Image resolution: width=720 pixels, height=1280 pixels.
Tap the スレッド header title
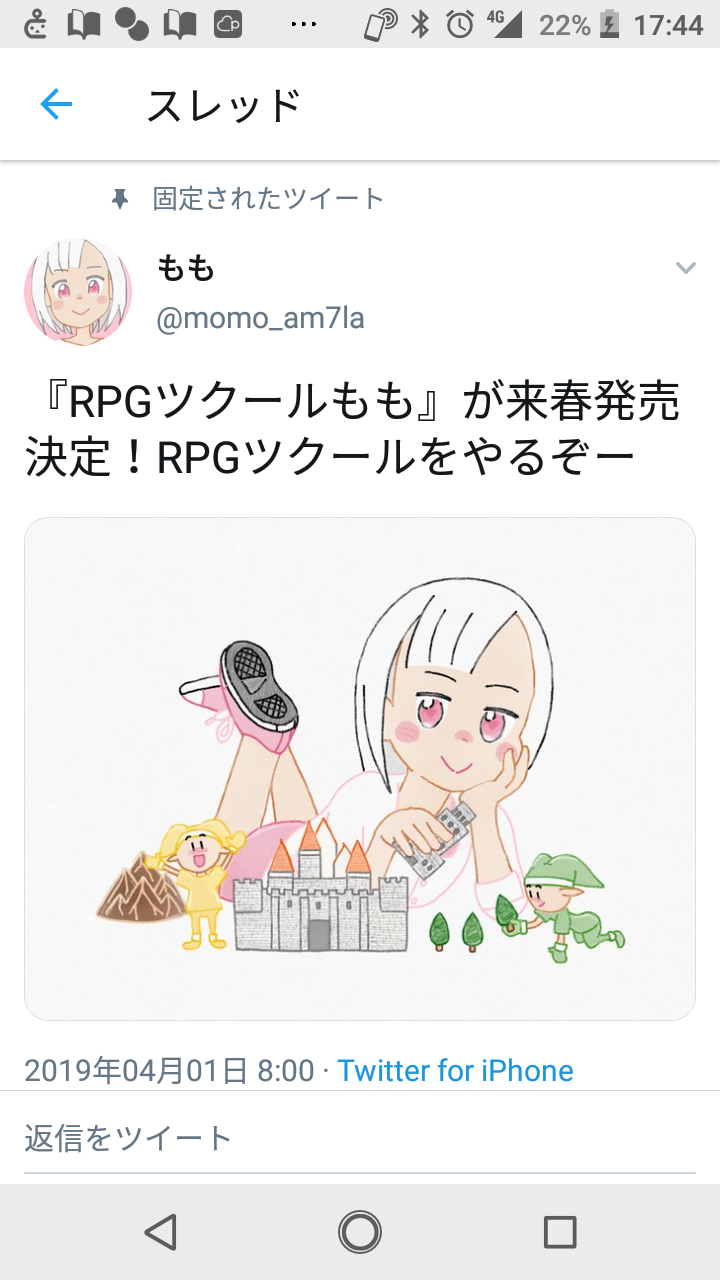pyautogui.click(x=224, y=105)
